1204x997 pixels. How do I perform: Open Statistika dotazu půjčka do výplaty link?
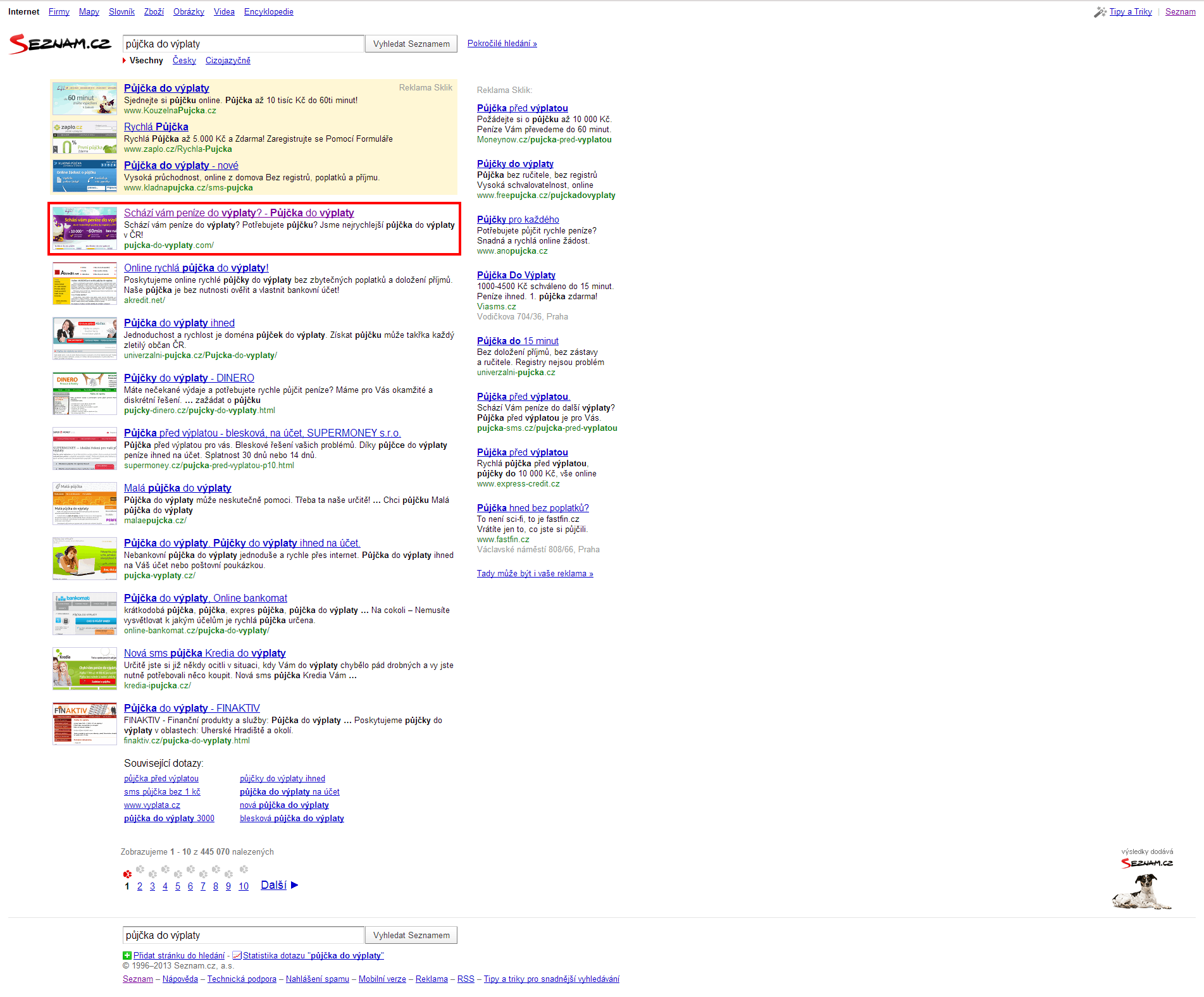click(313, 956)
